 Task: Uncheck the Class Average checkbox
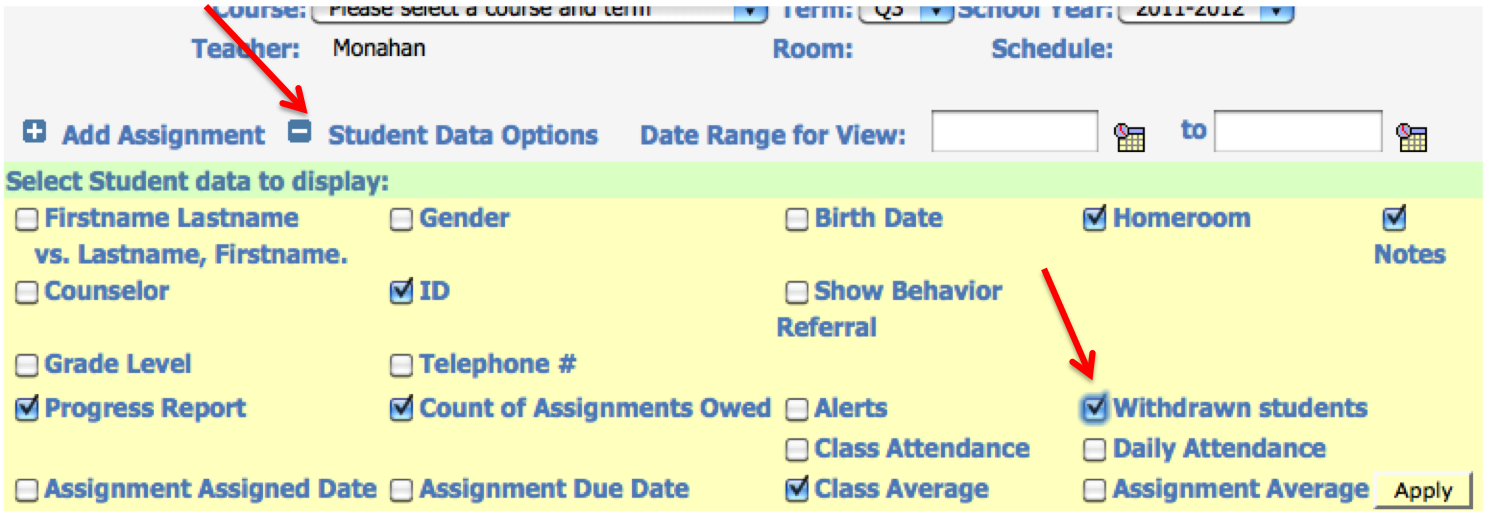797,490
